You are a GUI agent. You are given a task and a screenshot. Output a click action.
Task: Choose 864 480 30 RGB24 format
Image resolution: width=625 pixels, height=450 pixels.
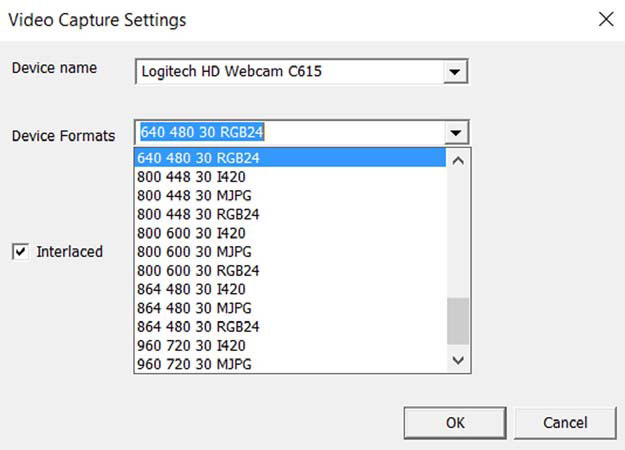pos(291,326)
